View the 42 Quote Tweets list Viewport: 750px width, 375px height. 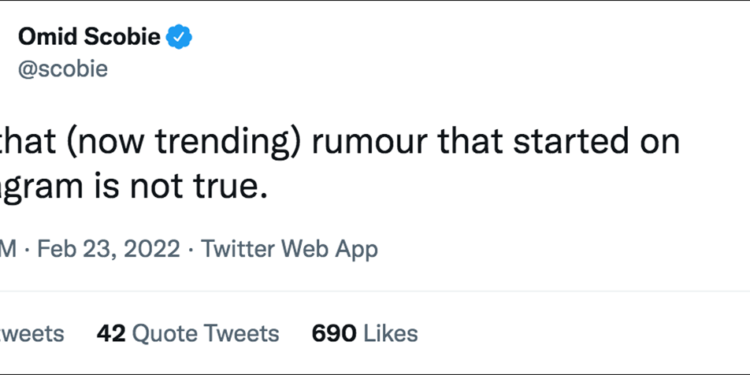(188, 333)
